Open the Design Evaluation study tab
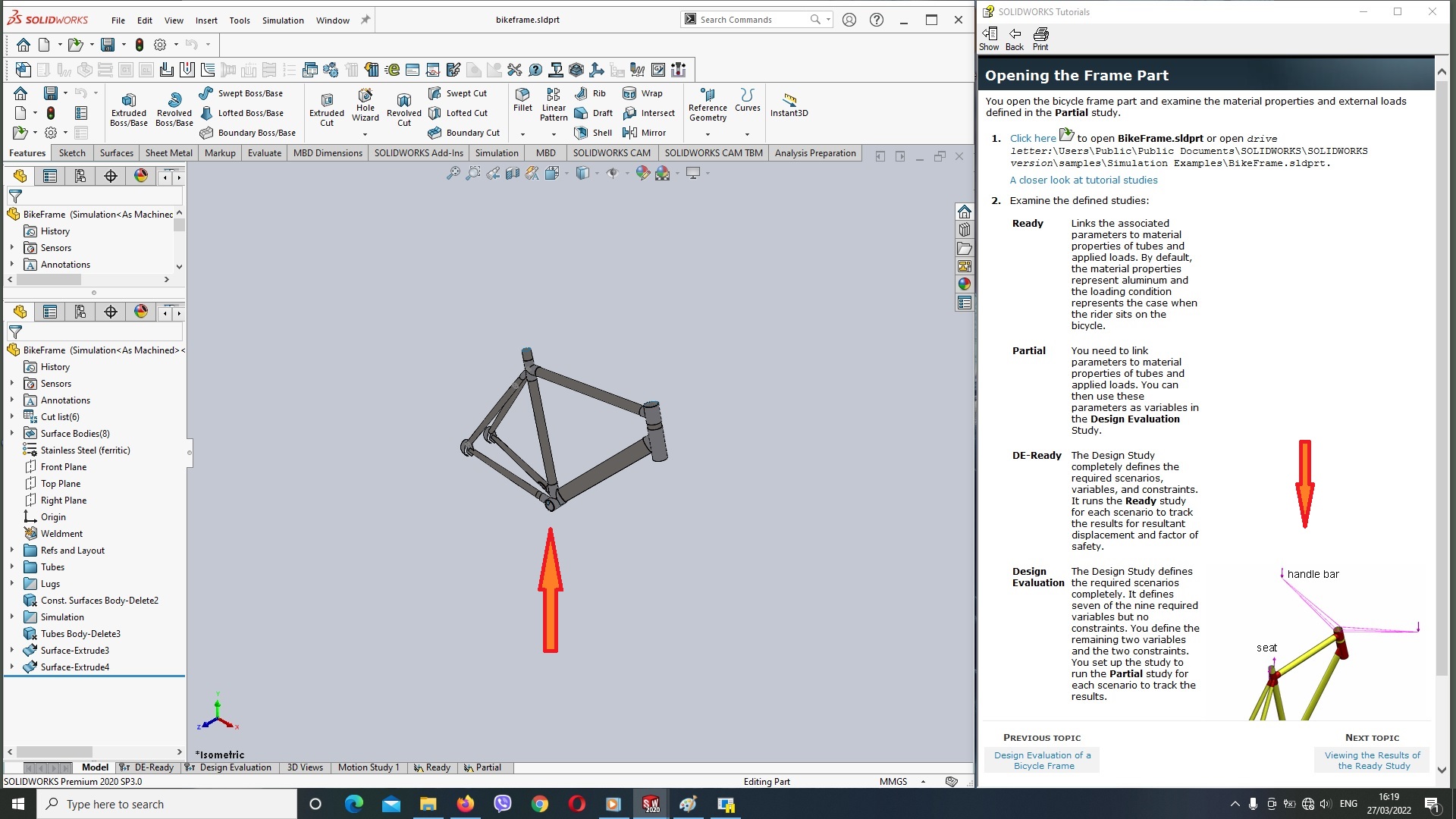 [x=228, y=767]
